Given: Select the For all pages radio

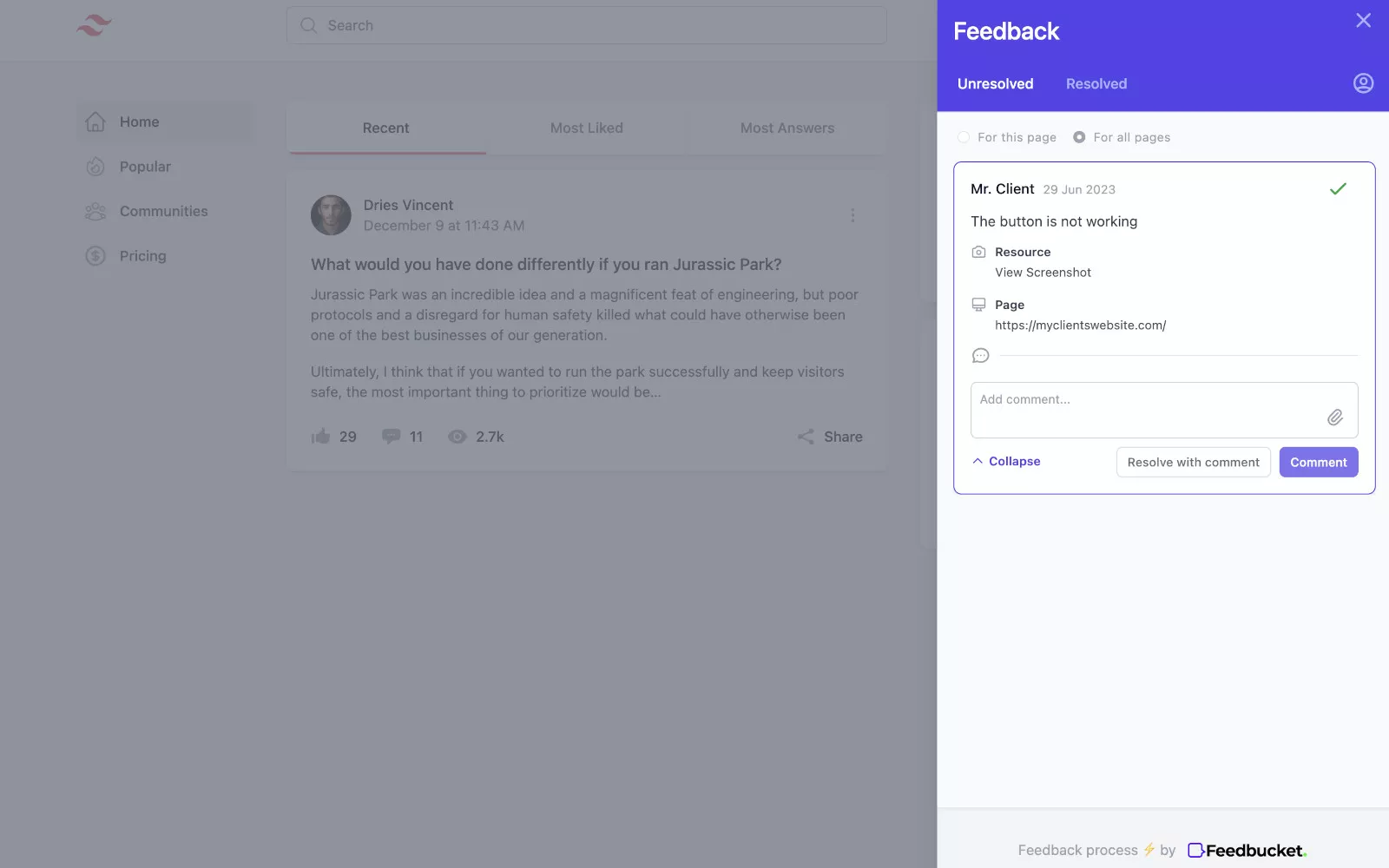Looking at the screenshot, I should tap(1079, 137).
